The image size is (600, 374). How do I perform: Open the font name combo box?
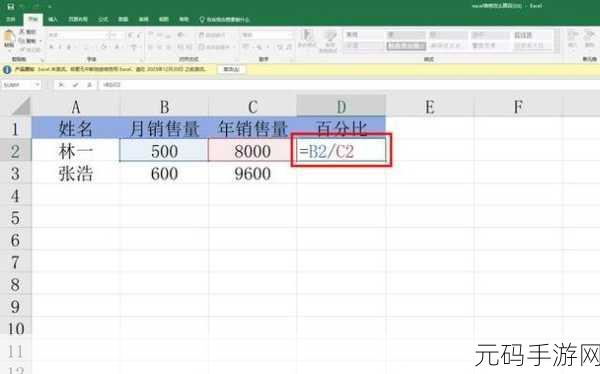tap(78, 35)
